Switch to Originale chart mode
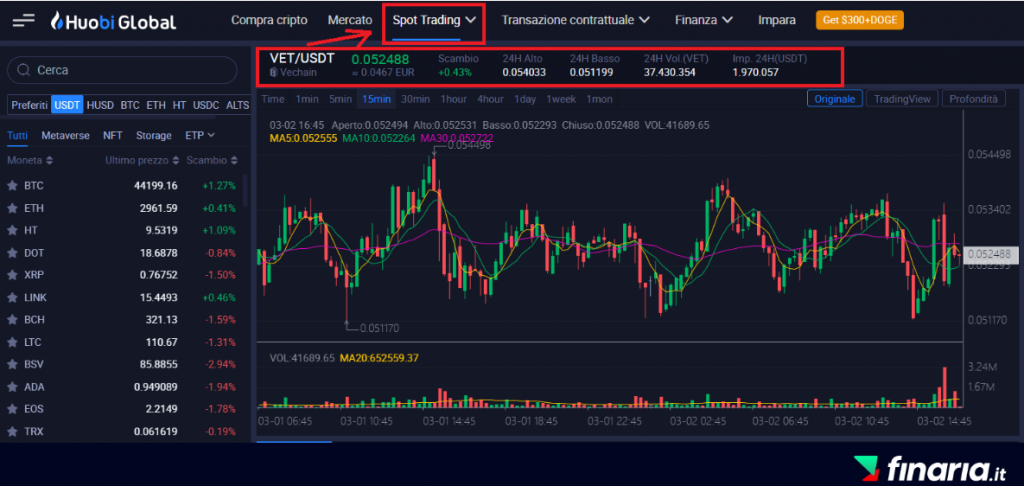Image resolution: width=1024 pixels, height=486 pixels. tap(835, 99)
